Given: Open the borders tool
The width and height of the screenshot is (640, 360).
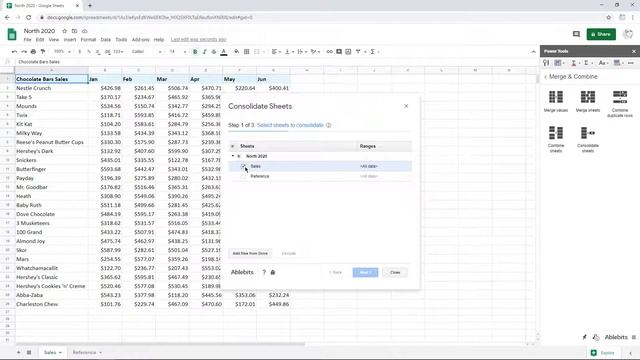Looking at the screenshot, I should 247,52.
